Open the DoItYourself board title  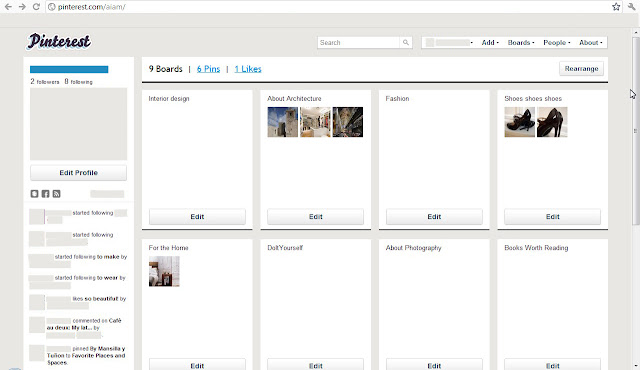(285, 248)
